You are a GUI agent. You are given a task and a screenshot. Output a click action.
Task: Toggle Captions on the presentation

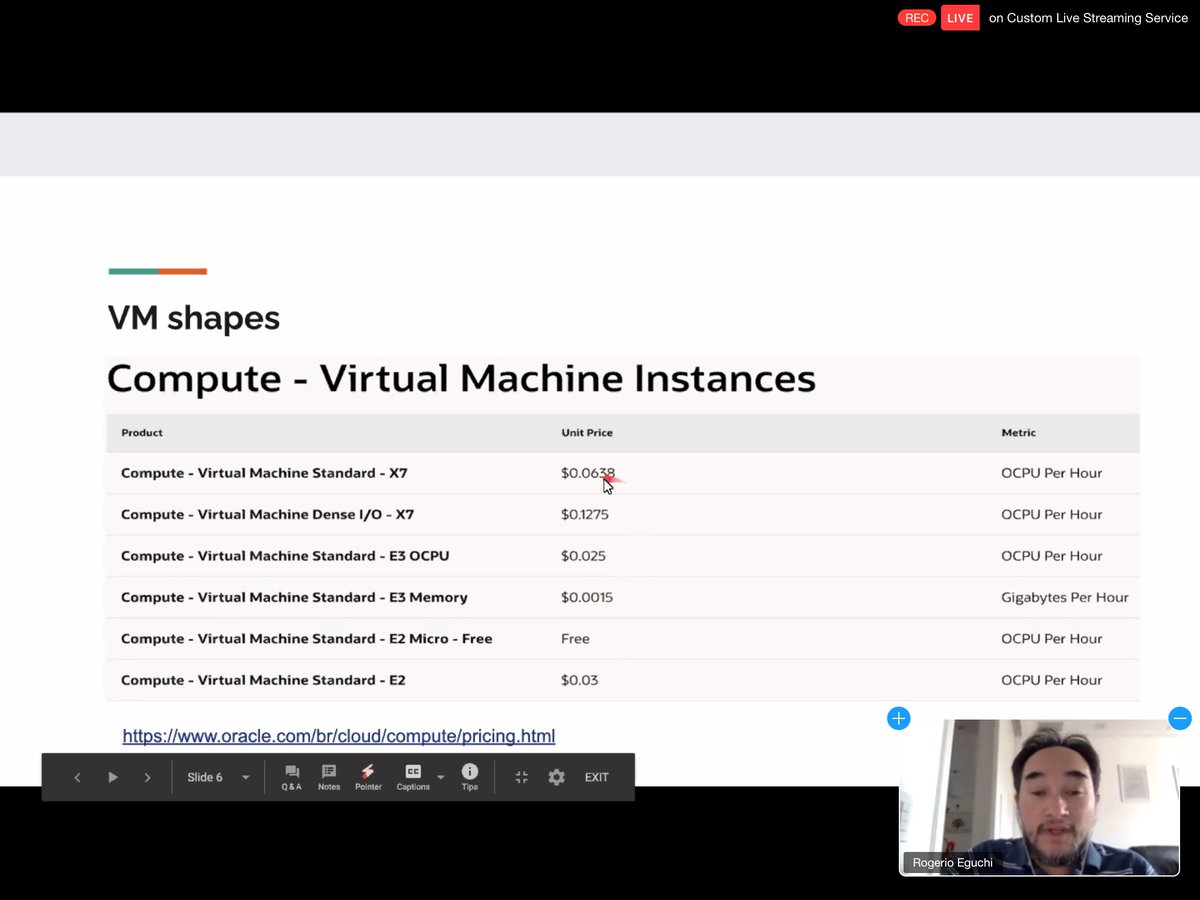(413, 777)
